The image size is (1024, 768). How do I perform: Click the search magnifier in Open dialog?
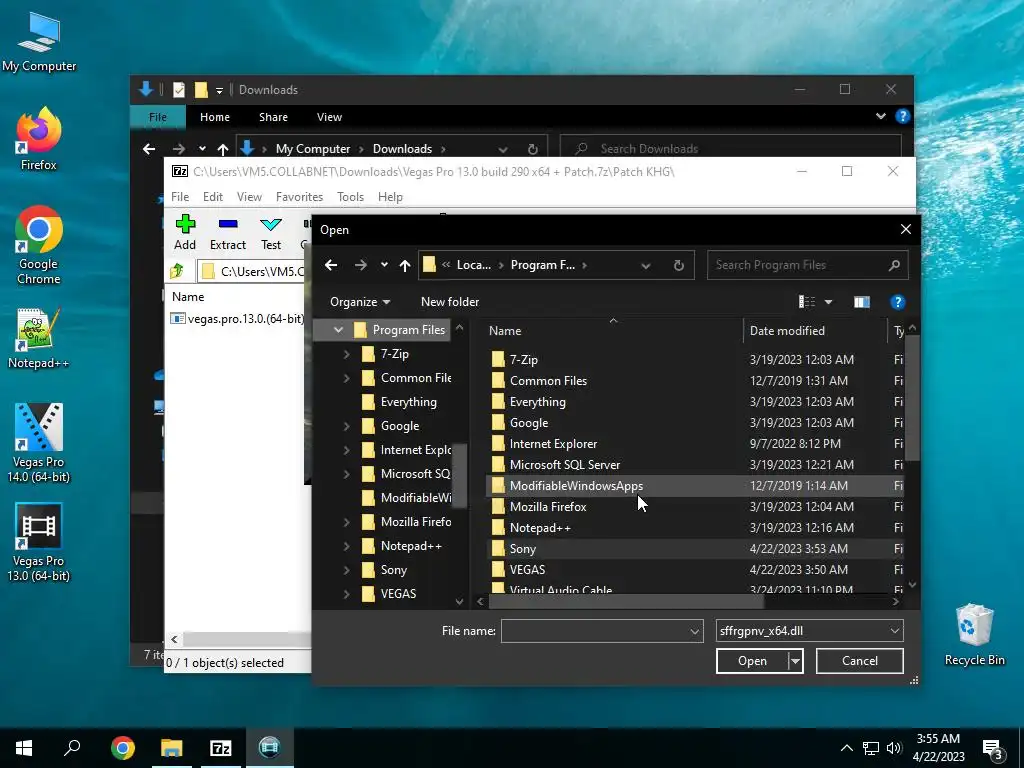(894, 265)
